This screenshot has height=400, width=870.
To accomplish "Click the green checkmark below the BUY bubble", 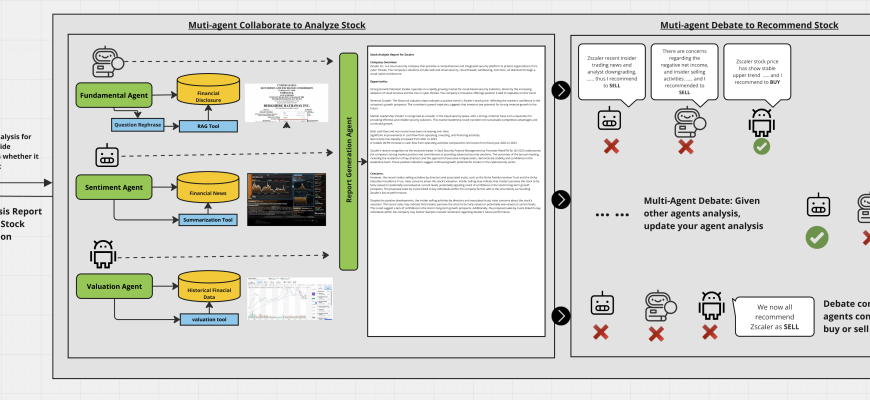I will [x=761, y=147].
